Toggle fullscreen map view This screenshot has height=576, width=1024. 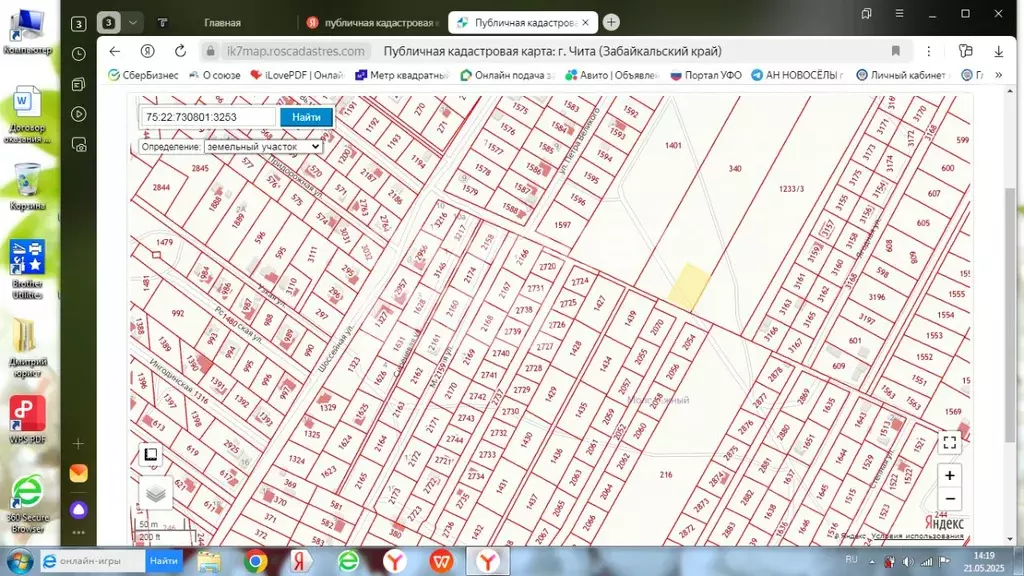tap(950, 442)
